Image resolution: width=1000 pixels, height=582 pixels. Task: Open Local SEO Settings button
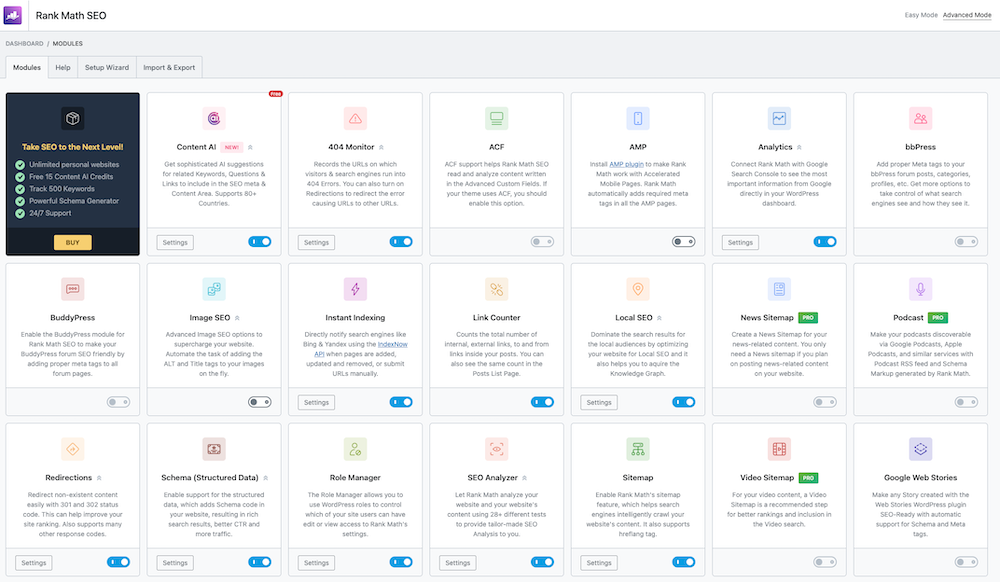pos(599,402)
